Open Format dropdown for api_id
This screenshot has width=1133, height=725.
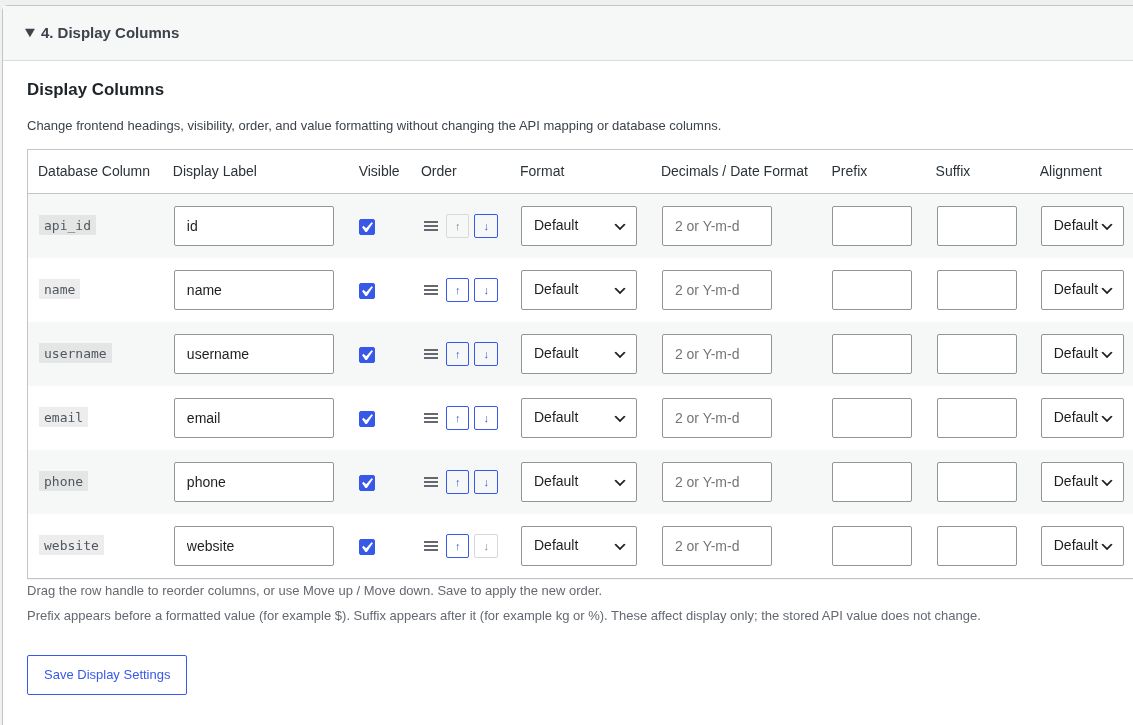pyautogui.click(x=579, y=226)
